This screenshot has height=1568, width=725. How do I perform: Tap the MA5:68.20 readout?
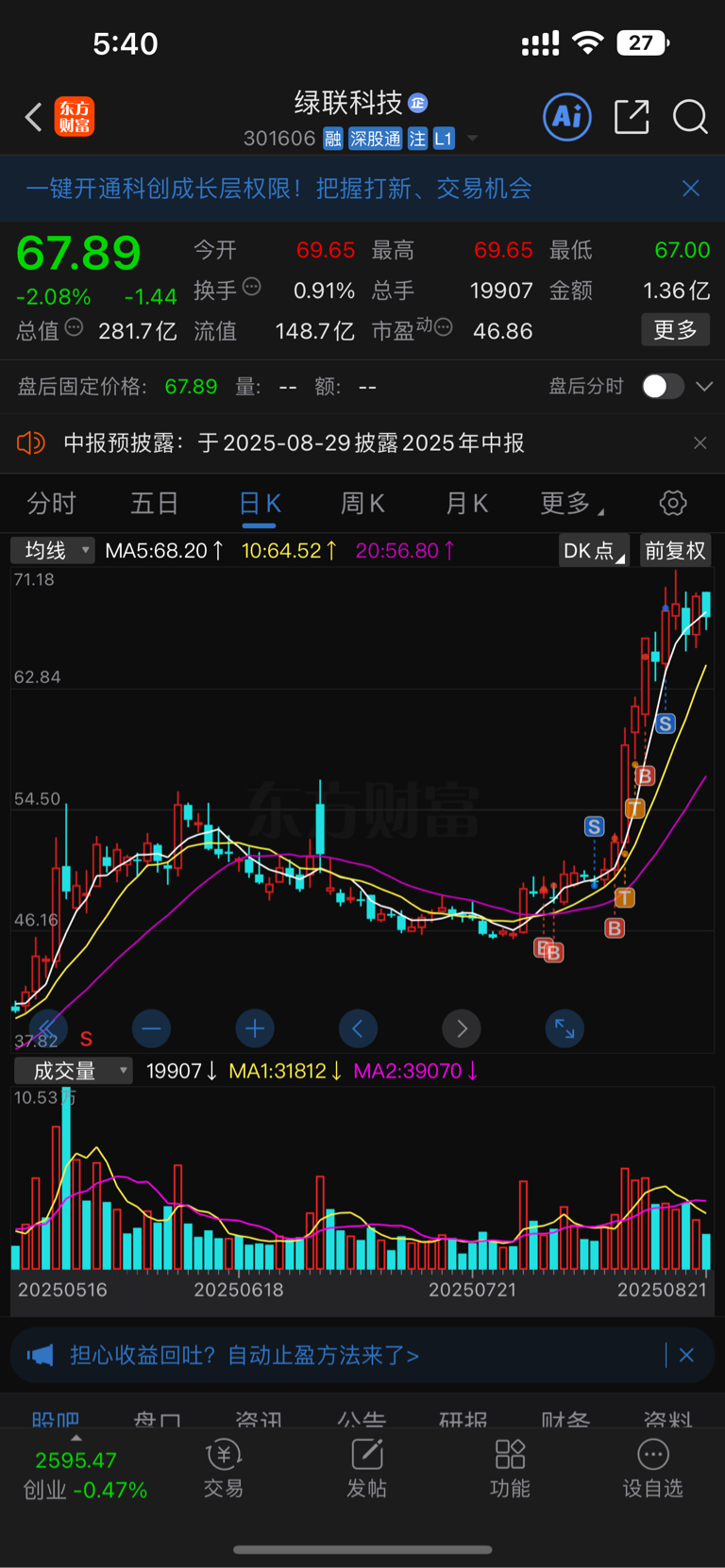tap(164, 550)
